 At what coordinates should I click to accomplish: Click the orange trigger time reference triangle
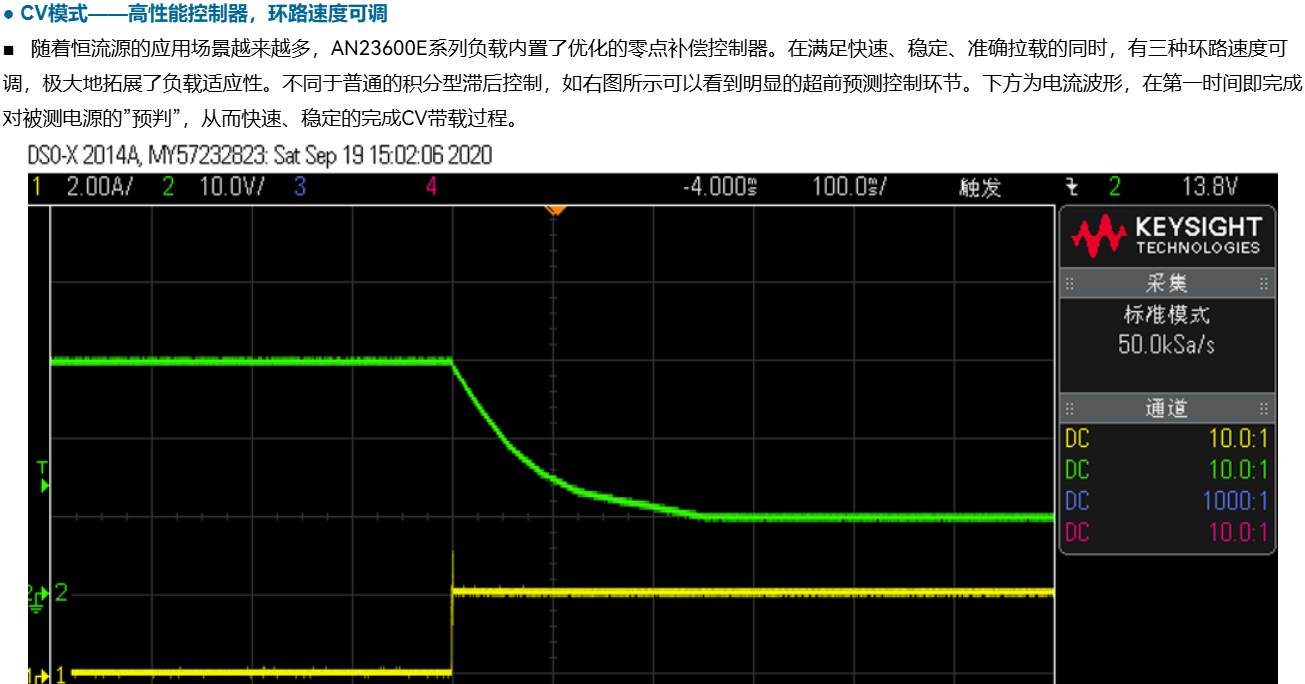(555, 209)
